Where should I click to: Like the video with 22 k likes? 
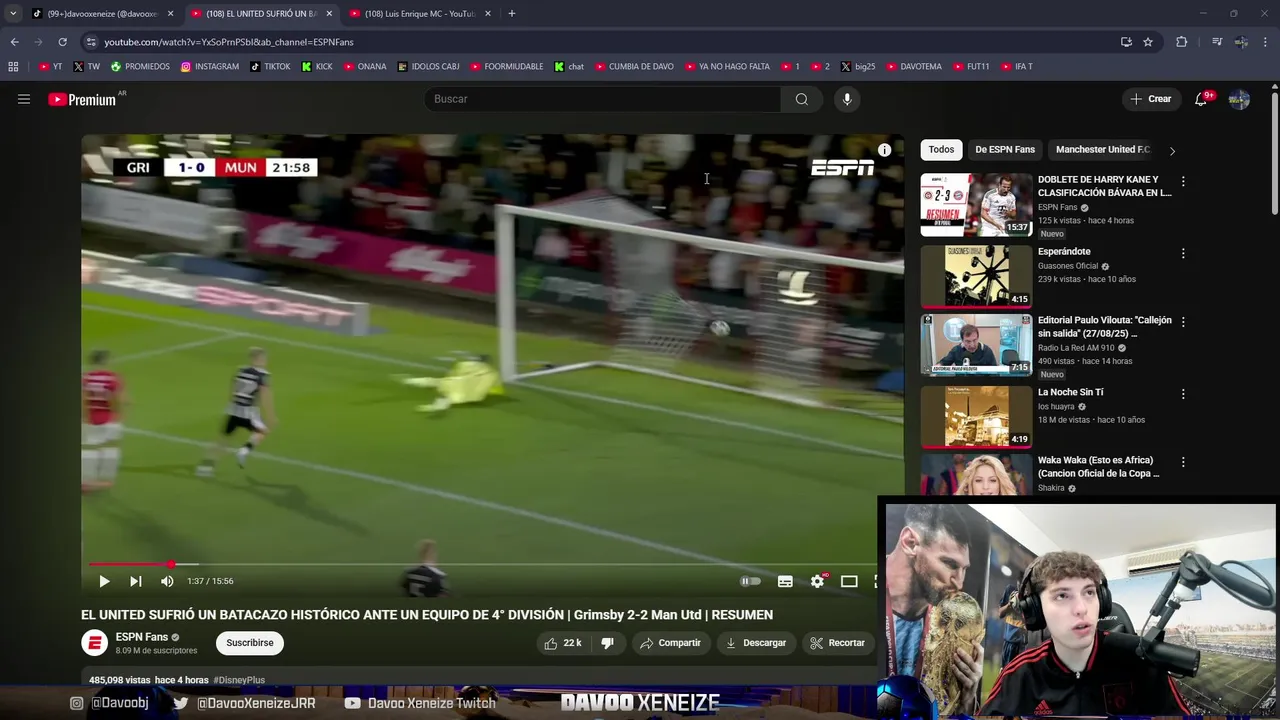(562, 643)
